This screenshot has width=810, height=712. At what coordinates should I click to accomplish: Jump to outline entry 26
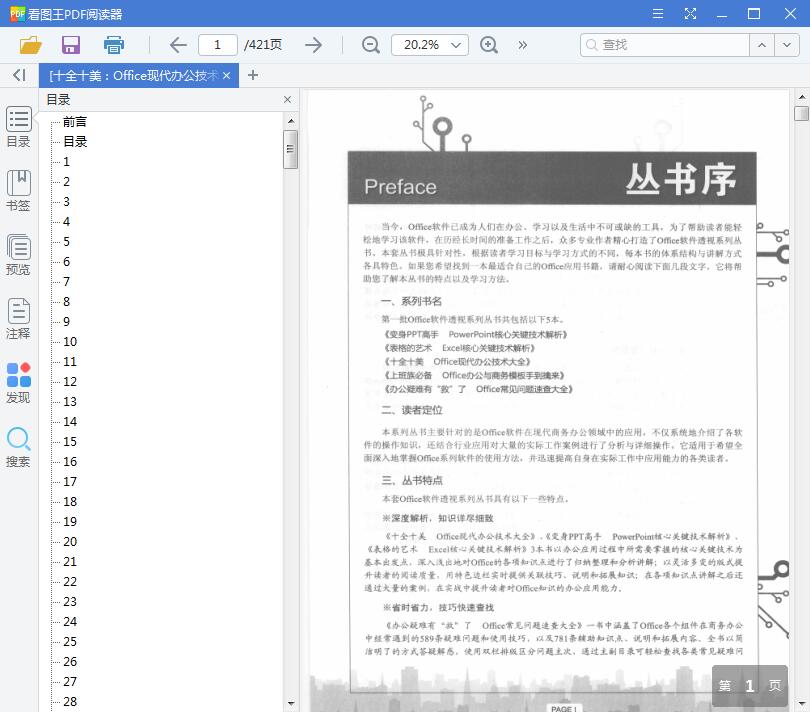[70, 662]
